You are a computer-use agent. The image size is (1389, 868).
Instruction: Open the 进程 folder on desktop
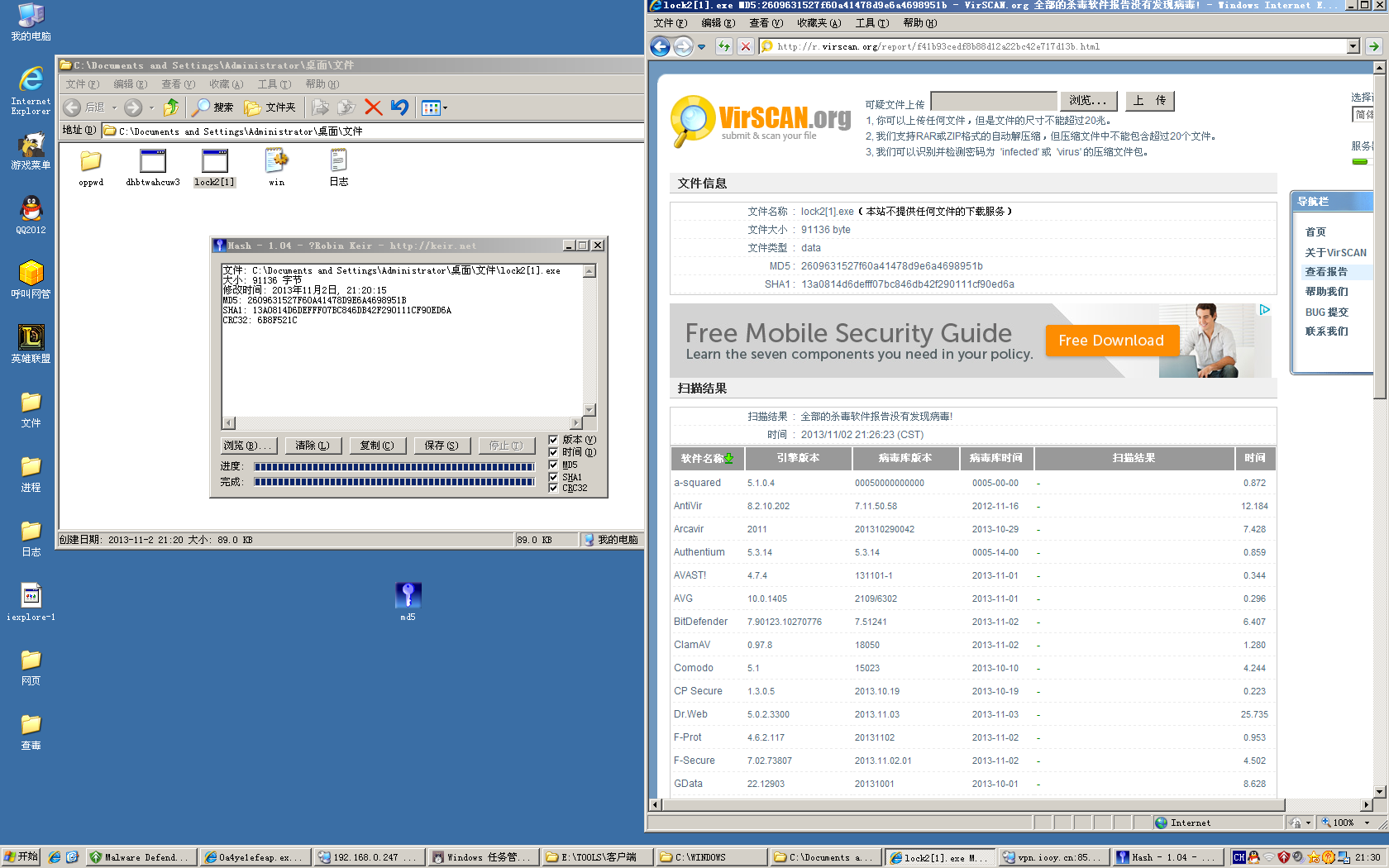(31, 473)
